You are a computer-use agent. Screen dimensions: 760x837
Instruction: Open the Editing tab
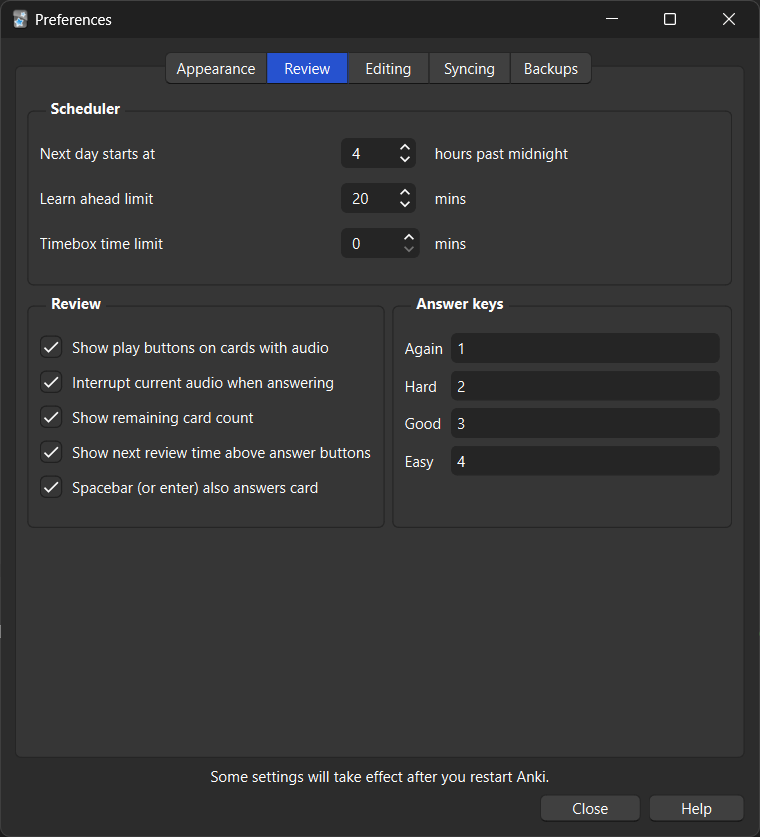pyautogui.click(x=387, y=68)
